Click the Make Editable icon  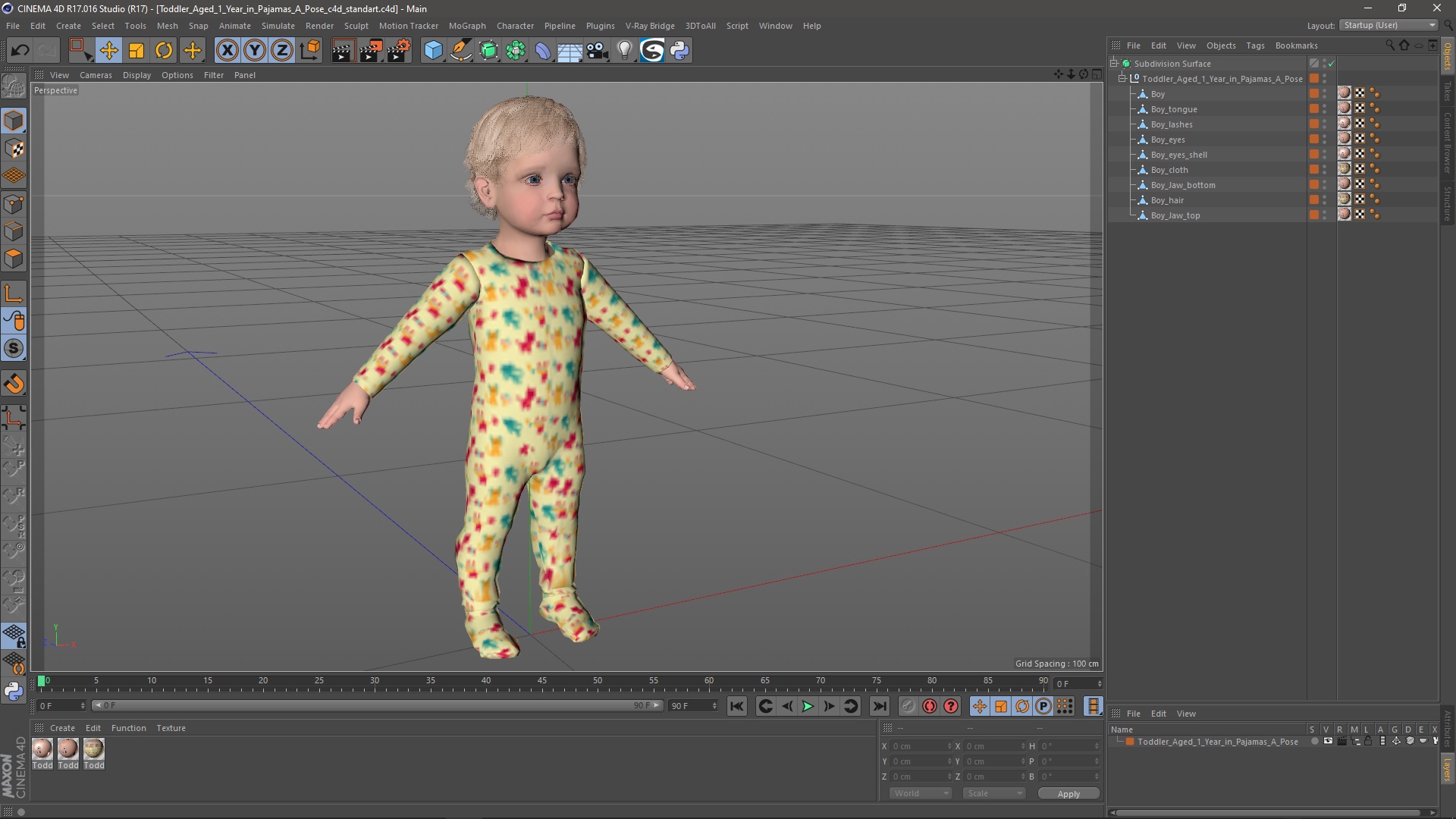click(14, 86)
